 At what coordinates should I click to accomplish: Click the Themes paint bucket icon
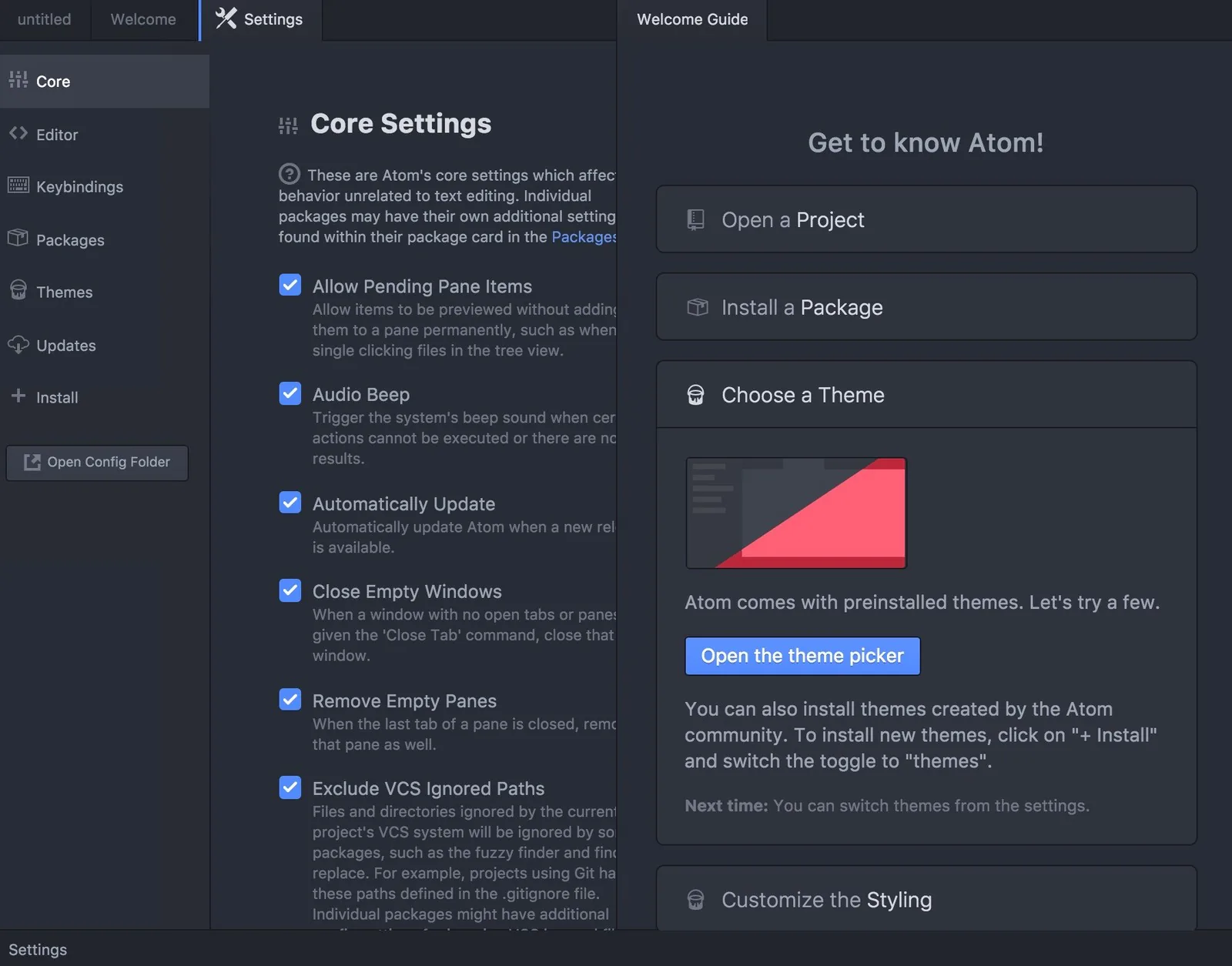pyautogui.click(x=18, y=291)
